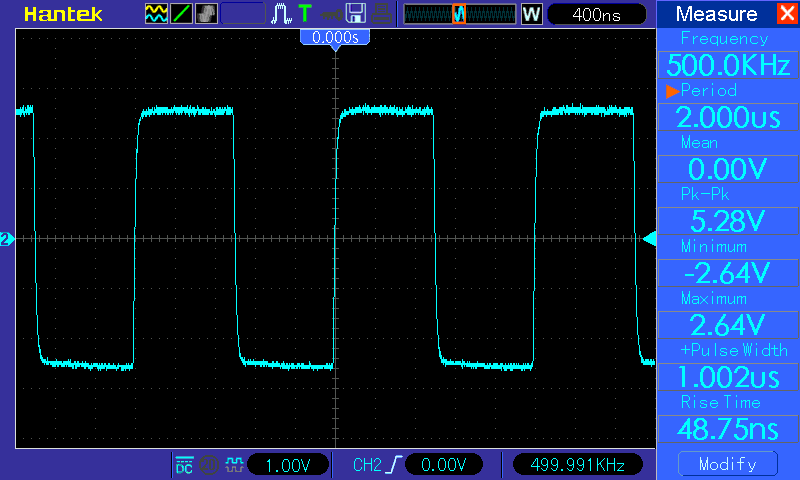The width and height of the screenshot is (800, 480).
Task: Click the green diagonal line icon
Action: tap(181, 14)
